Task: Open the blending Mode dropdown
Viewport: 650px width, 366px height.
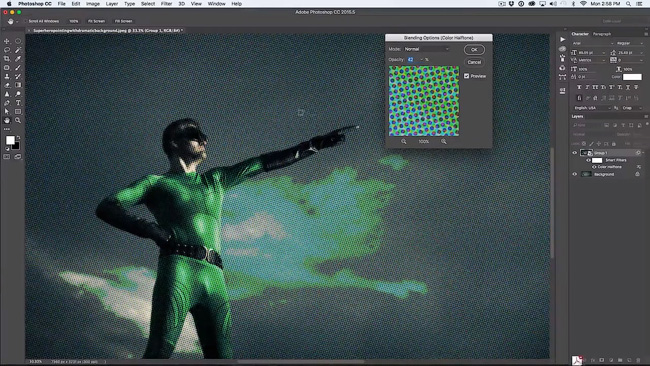Action: coord(427,49)
